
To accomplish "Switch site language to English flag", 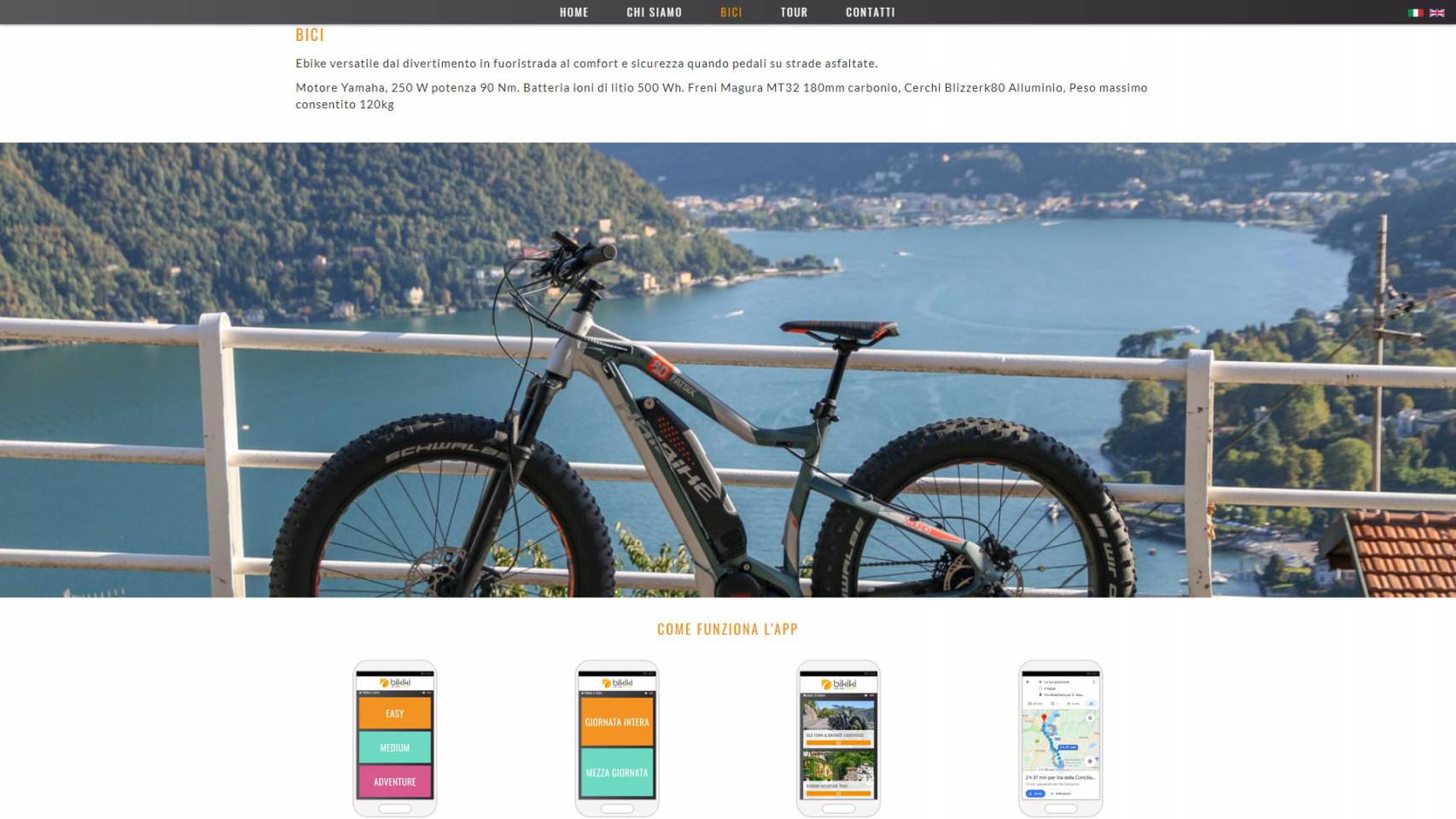I will pos(1437,13).
